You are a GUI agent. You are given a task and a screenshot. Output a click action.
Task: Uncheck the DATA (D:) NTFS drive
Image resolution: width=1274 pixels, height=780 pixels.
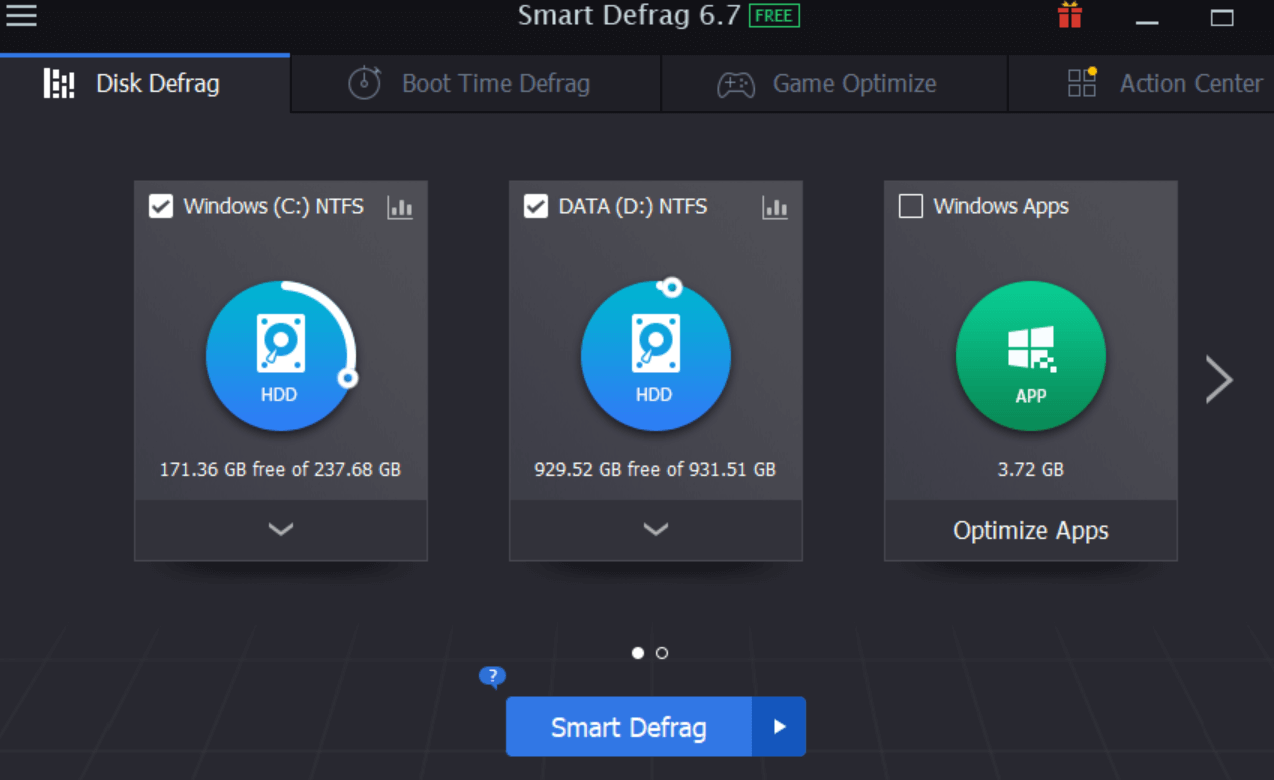pyautogui.click(x=536, y=206)
